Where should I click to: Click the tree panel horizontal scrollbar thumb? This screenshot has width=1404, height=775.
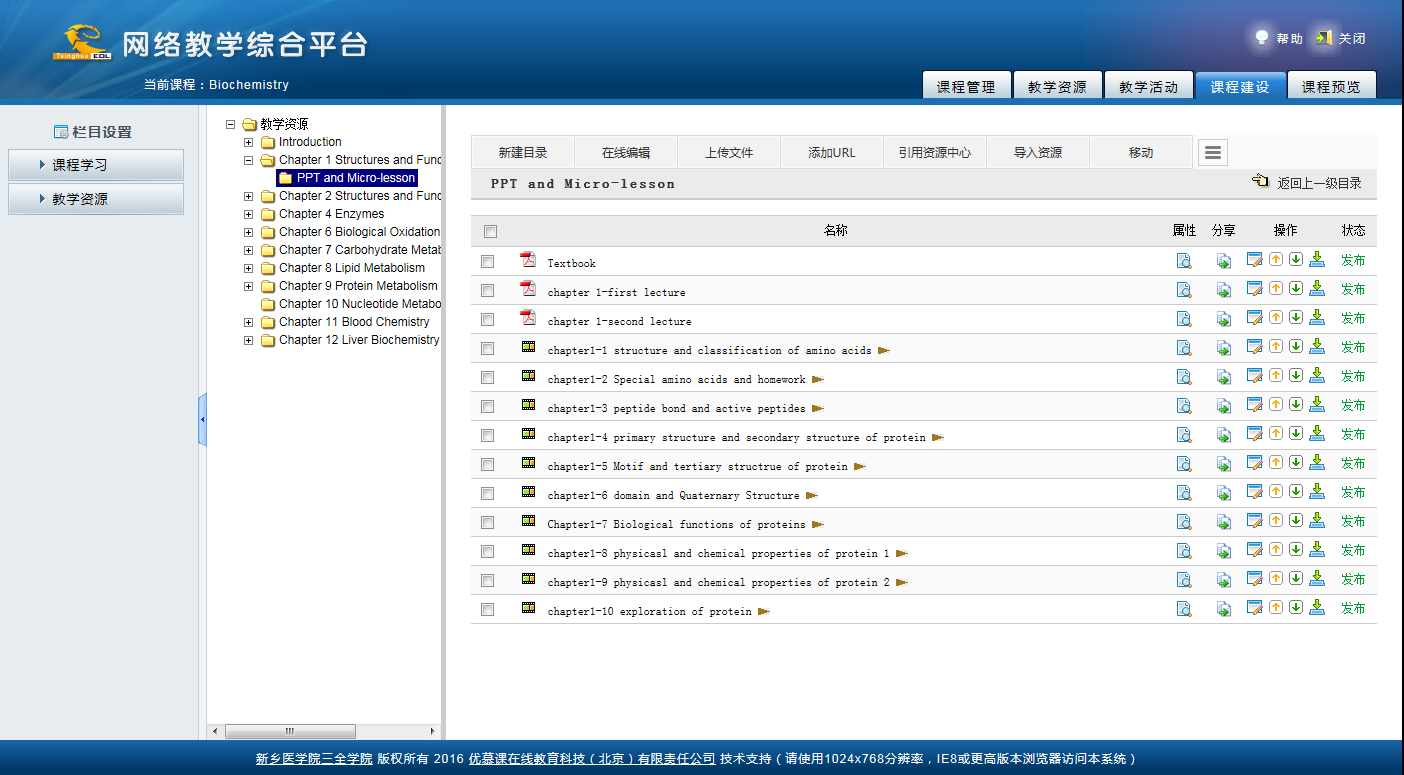[x=290, y=731]
